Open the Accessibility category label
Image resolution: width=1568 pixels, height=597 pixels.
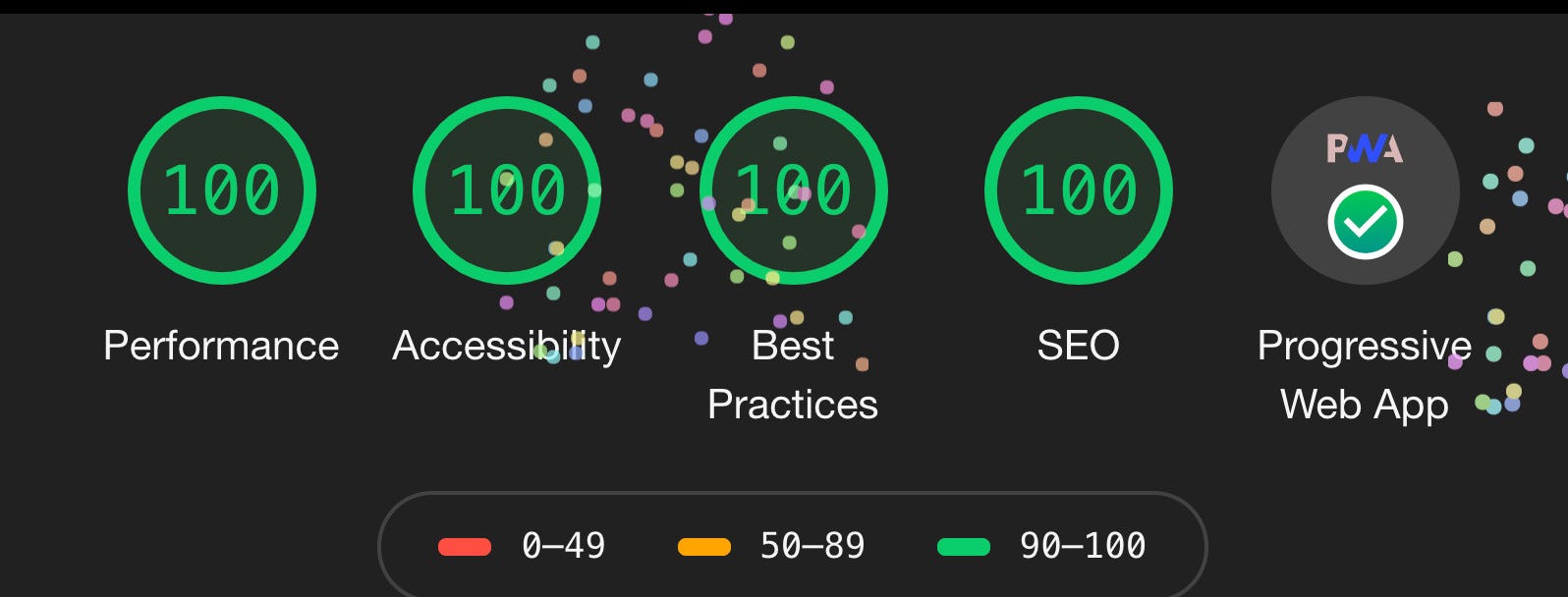tap(507, 346)
